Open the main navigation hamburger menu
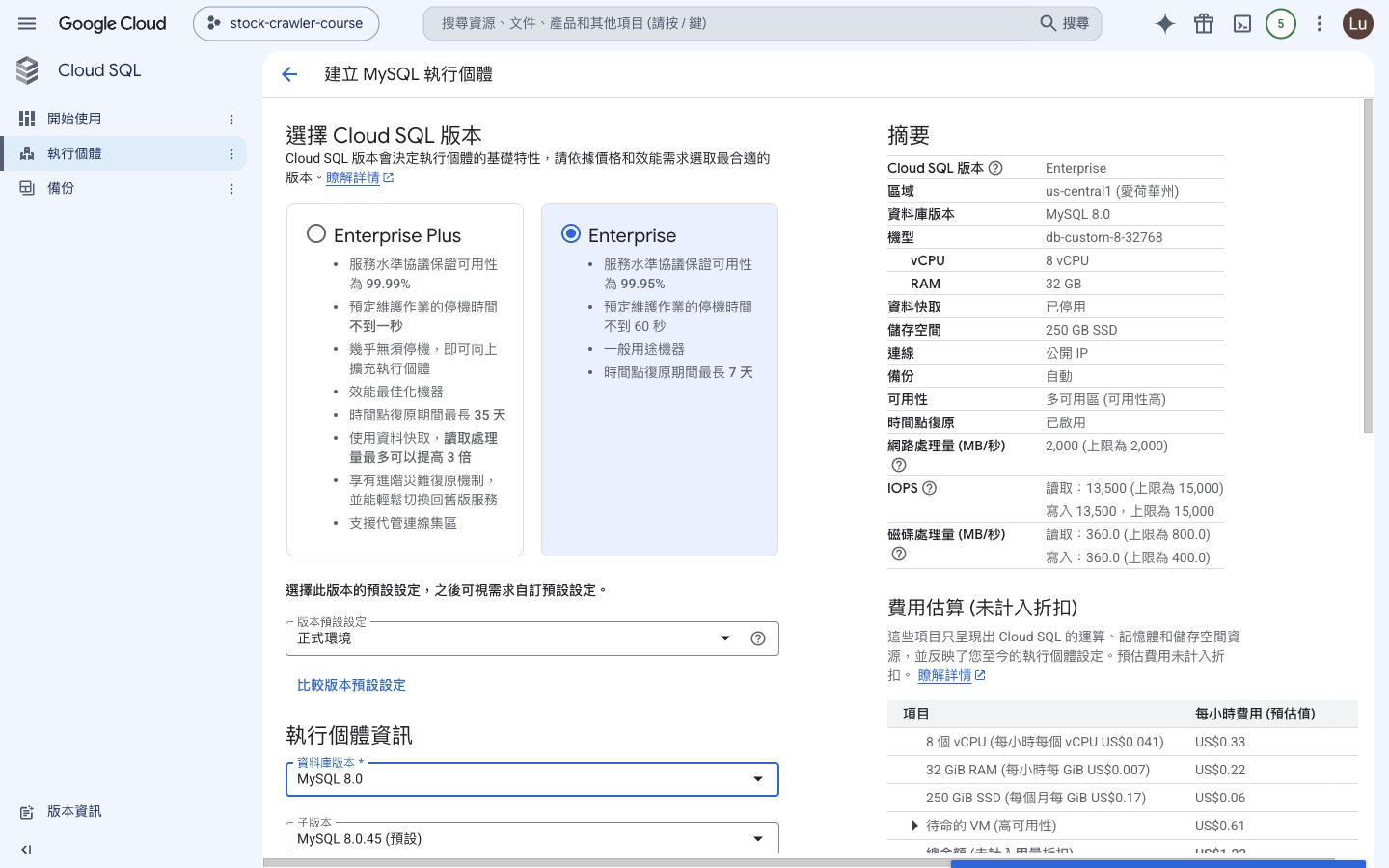The width and height of the screenshot is (1389, 868). pyautogui.click(x=27, y=23)
